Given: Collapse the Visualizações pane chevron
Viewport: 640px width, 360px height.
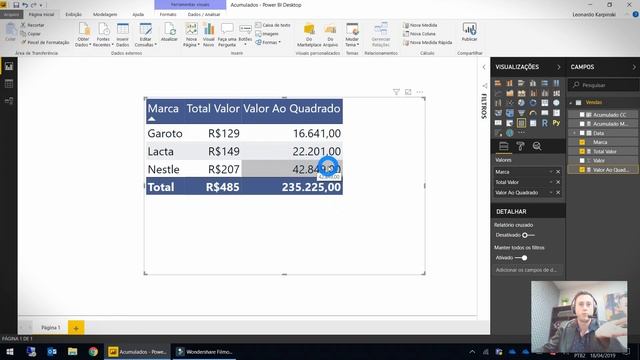Looking at the screenshot, I should tap(559, 67).
